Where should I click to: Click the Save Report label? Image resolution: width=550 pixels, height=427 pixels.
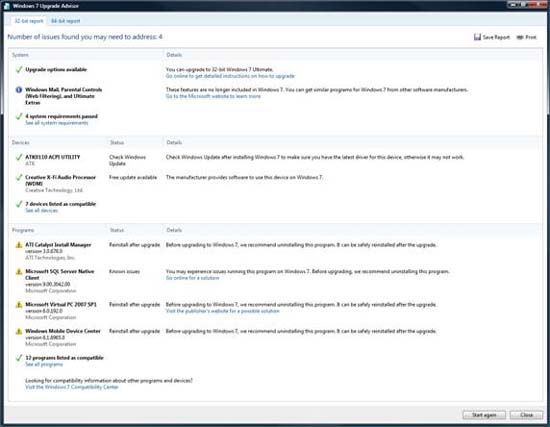496,37
